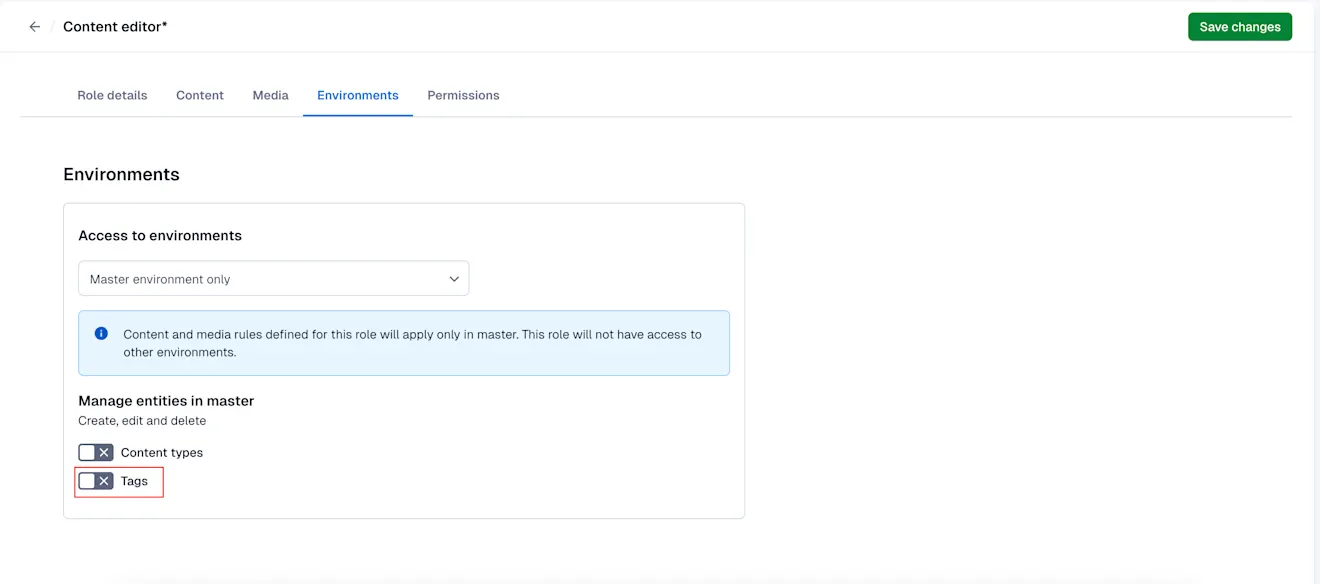Click the back arrow icon
This screenshot has height=584, width=1320.
click(x=35, y=27)
